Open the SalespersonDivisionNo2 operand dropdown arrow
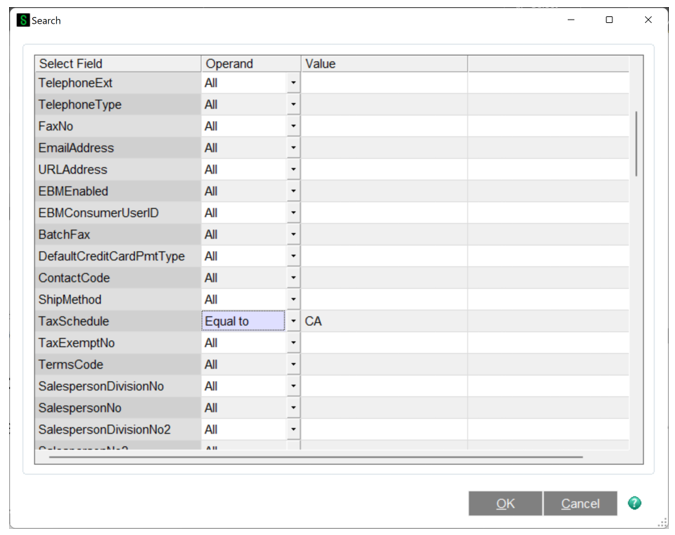The height and width of the screenshot is (535, 675). pyautogui.click(x=294, y=429)
